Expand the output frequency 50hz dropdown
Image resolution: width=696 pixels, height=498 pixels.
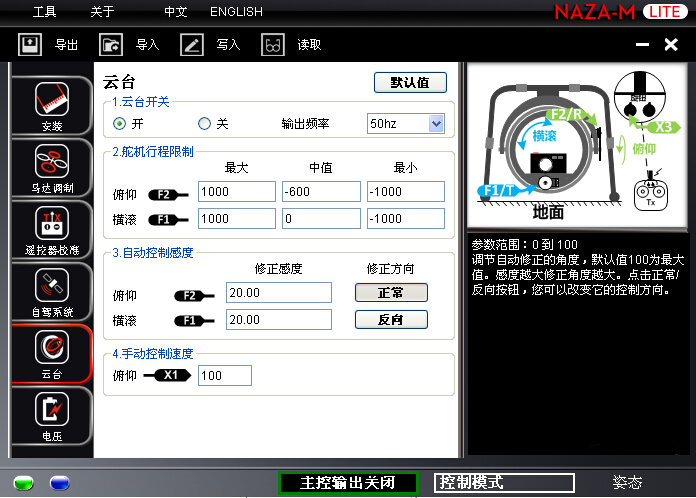pos(435,124)
